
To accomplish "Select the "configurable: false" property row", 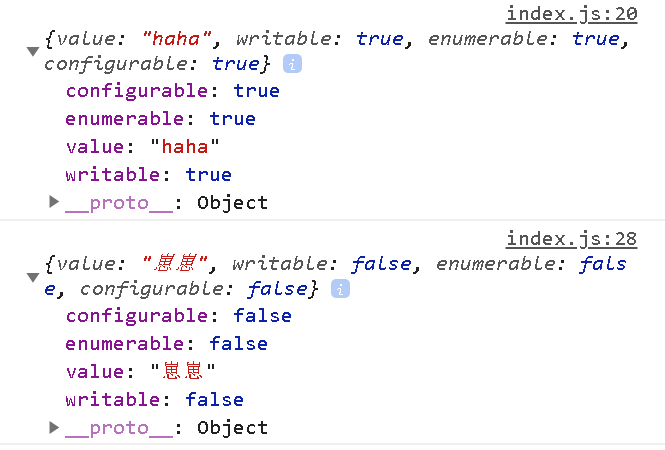I will (x=178, y=316).
